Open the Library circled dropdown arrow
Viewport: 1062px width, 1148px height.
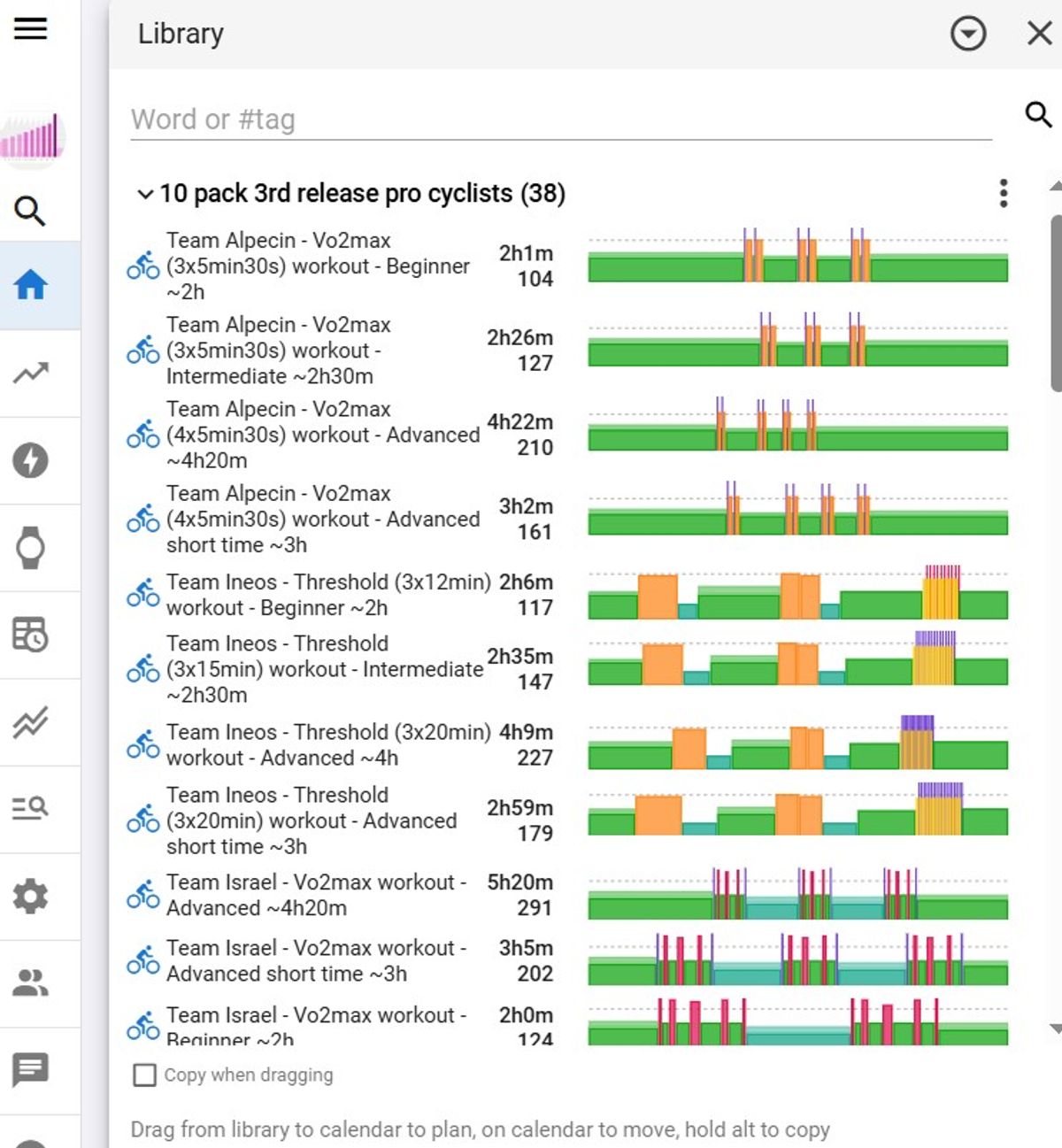pos(968,34)
